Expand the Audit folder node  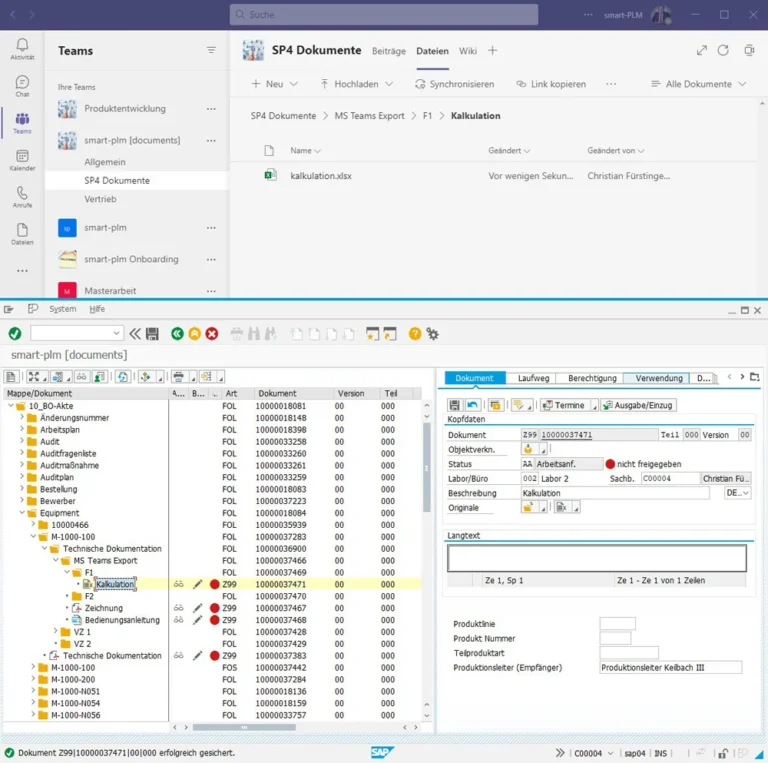pos(22,441)
